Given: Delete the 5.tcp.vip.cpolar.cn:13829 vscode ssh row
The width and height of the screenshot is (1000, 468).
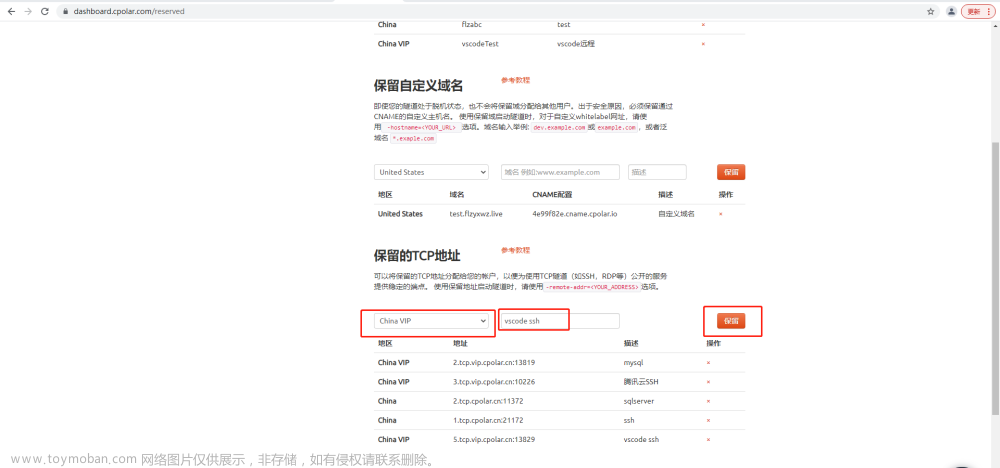Looking at the screenshot, I should [x=709, y=439].
